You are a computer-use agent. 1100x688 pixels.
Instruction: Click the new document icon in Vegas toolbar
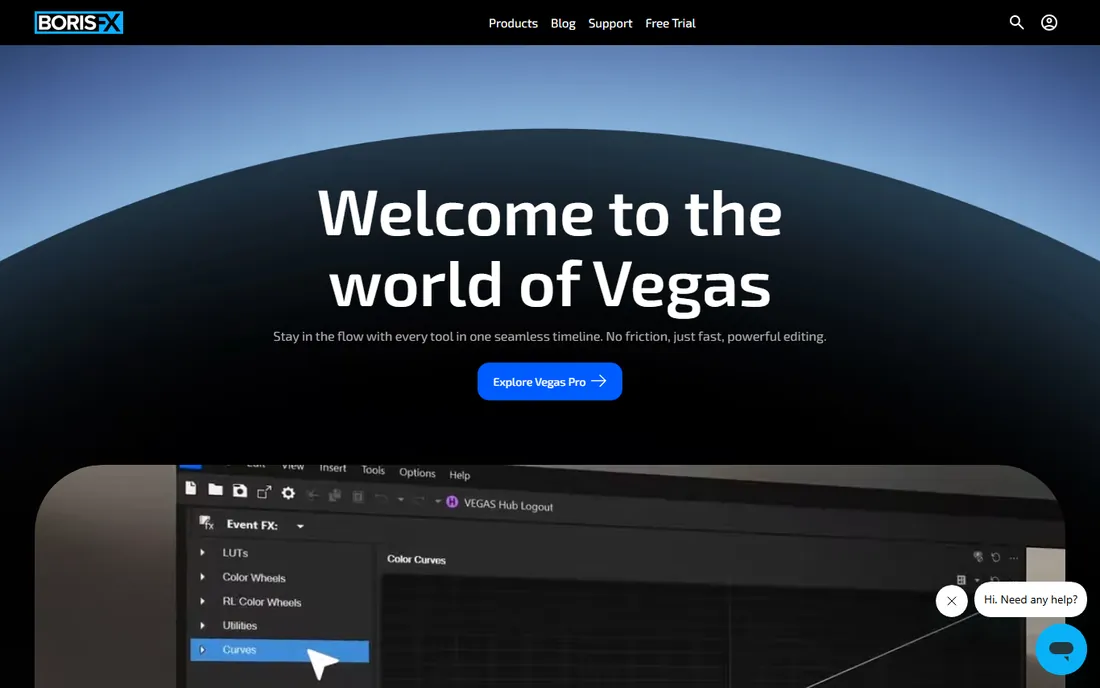191,488
